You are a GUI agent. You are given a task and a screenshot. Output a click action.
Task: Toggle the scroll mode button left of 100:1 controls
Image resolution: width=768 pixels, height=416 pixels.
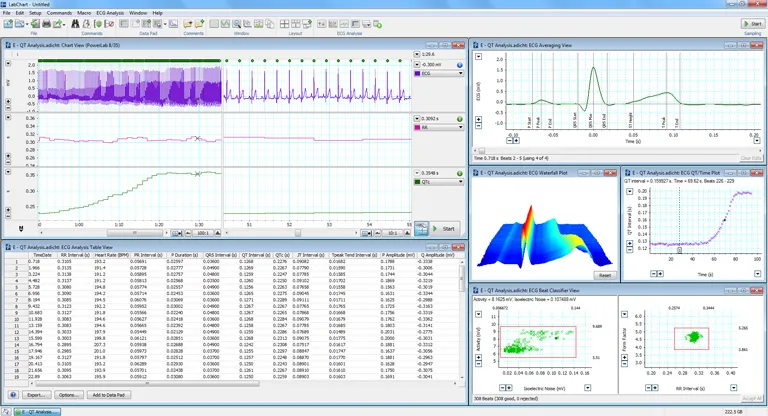point(177,233)
